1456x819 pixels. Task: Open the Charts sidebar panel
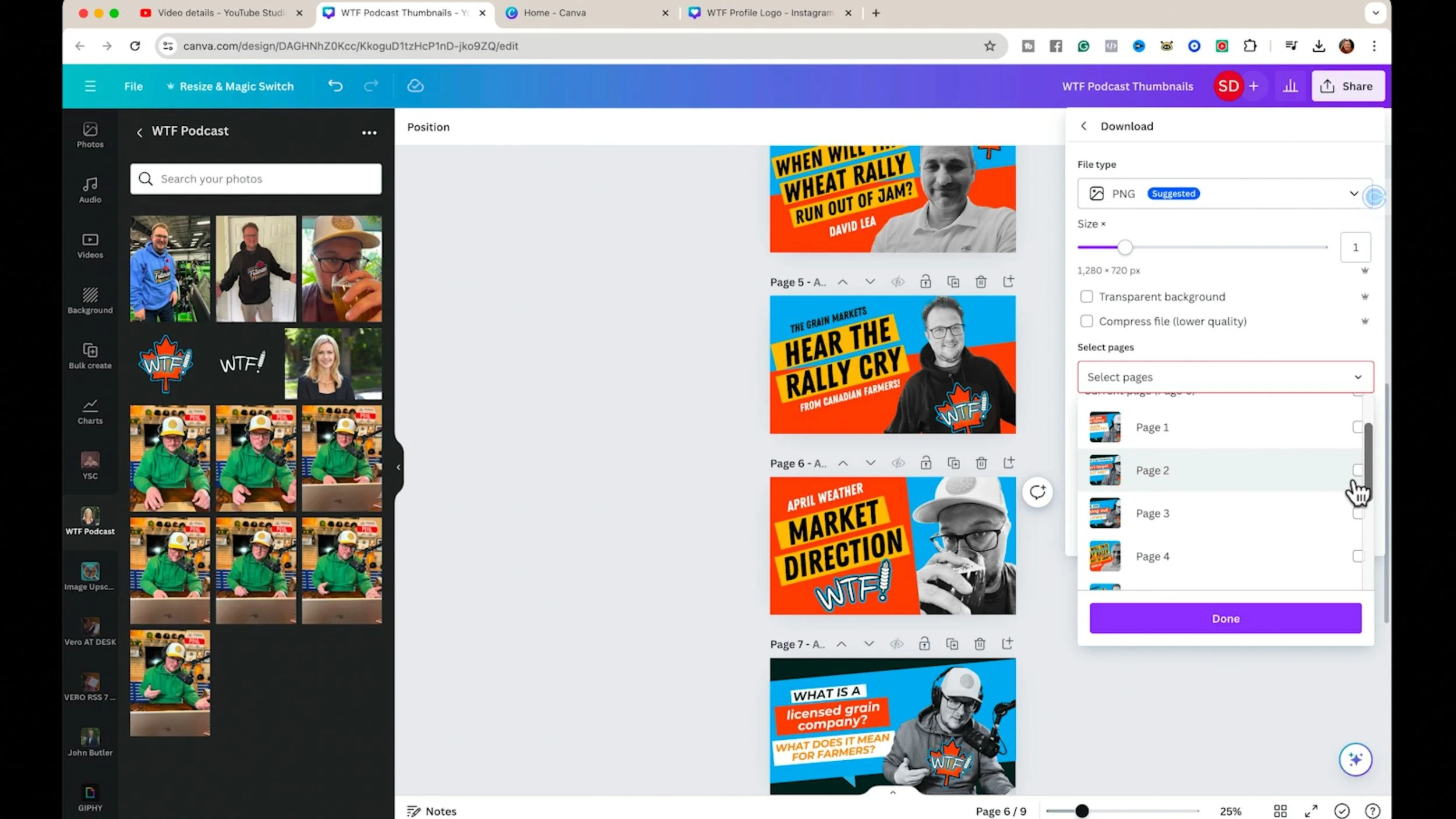pyautogui.click(x=90, y=412)
